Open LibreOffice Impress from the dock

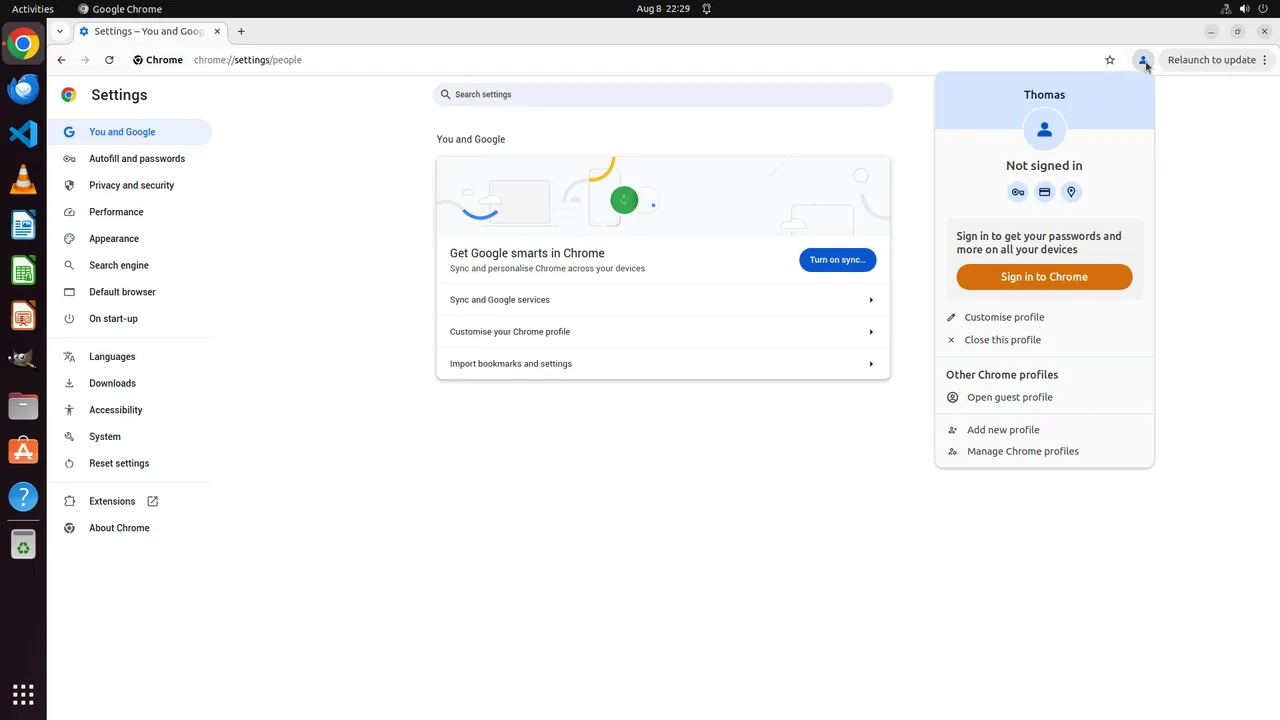(23, 316)
